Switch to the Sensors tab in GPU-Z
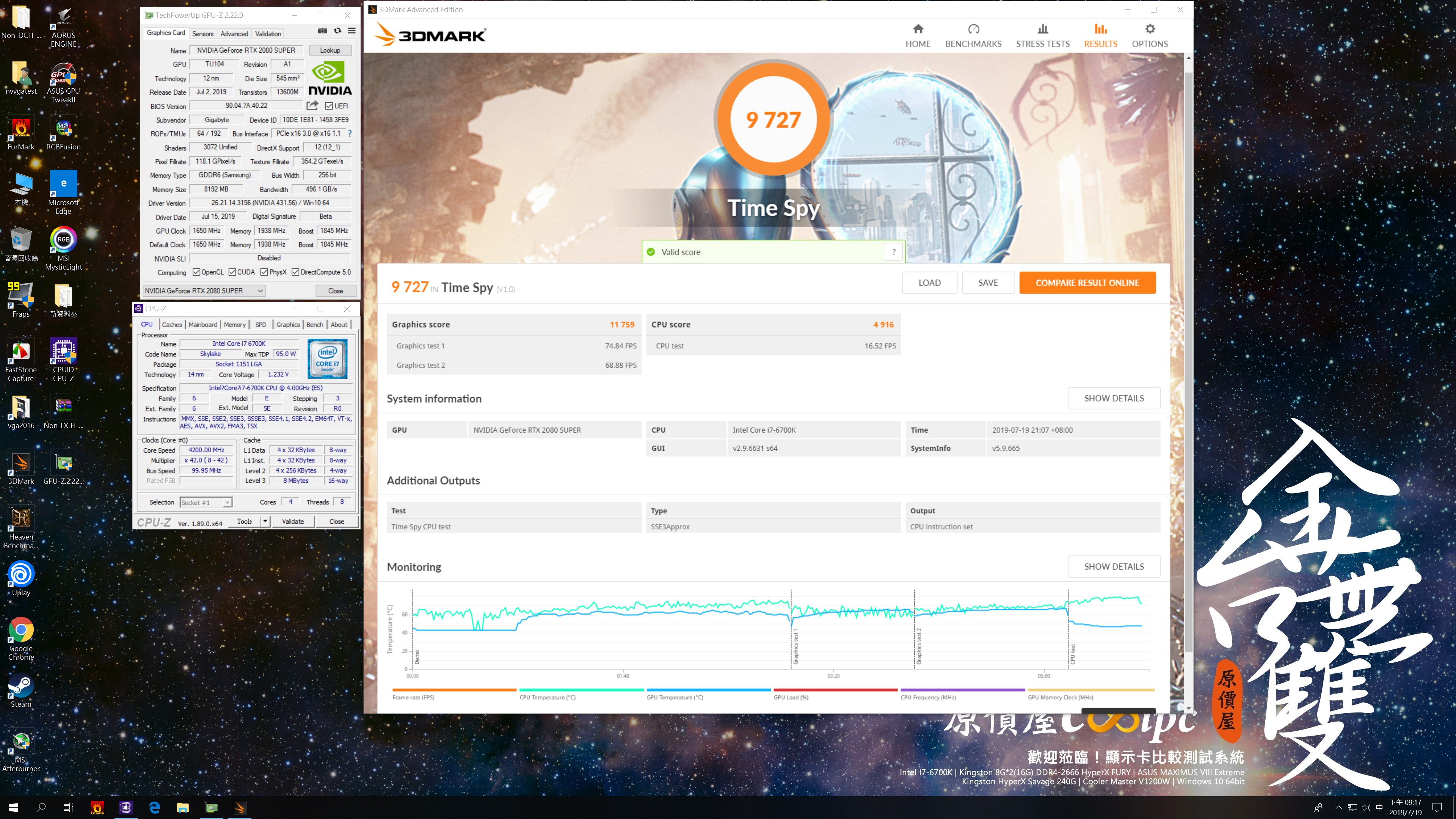Image resolution: width=1456 pixels, height=819 pixels. [202, 33]
